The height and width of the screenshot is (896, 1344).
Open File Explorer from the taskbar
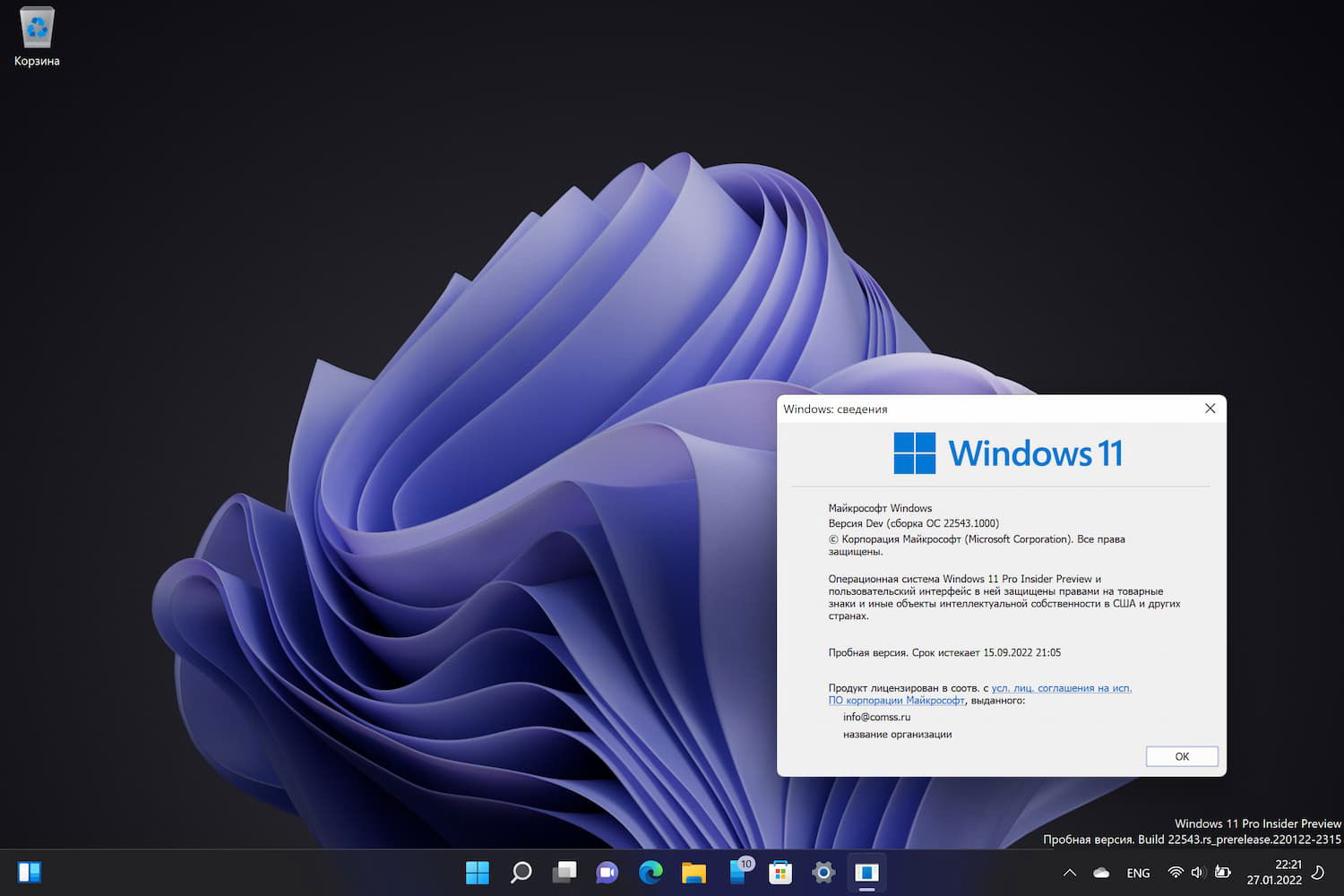coord(694,872)
